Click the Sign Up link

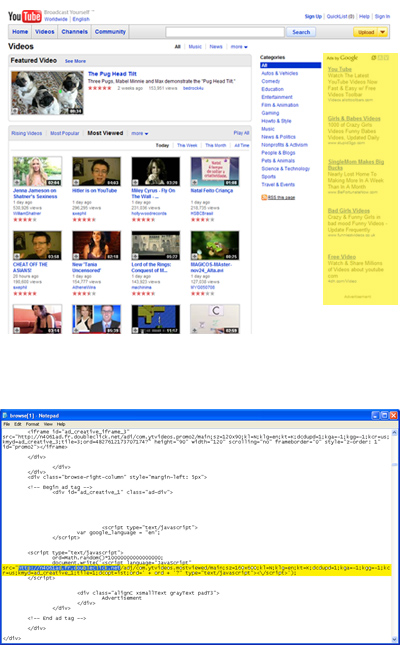313,16
